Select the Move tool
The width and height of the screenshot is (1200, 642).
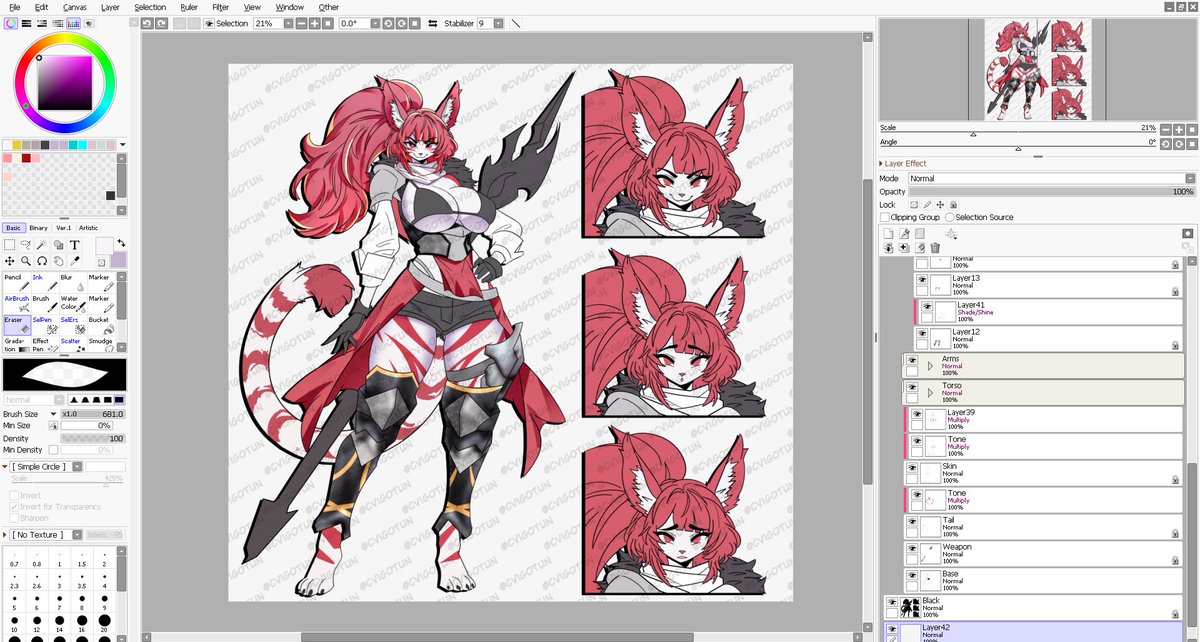tap(10, 261)
